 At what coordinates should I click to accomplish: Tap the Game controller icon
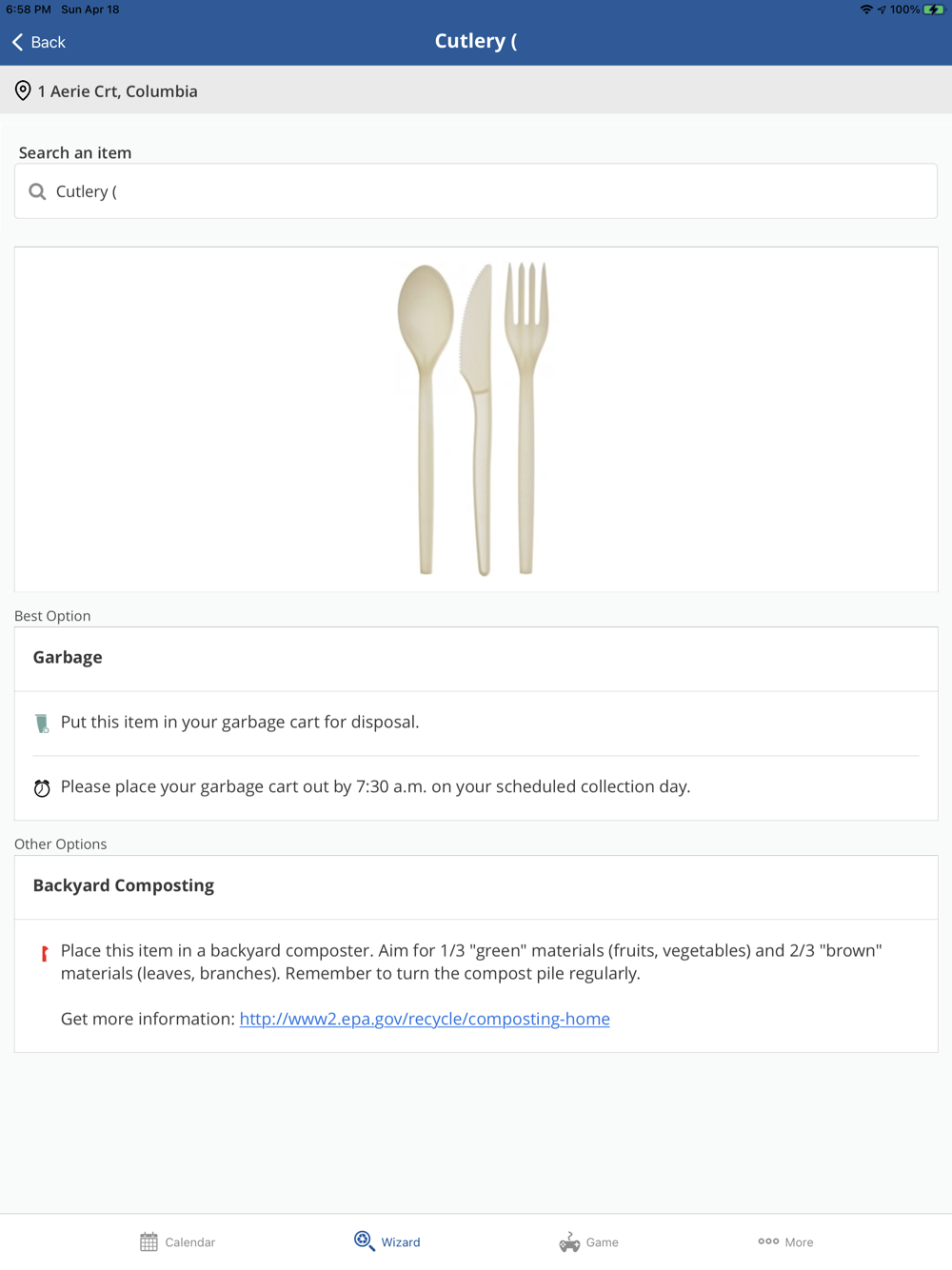pyautogui.click(x=569, y=1241)
